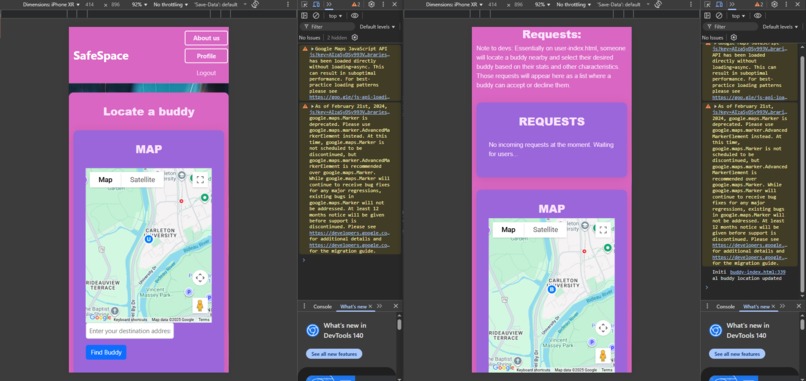
Task: Open issues settings gear in right console
Action: click(734, 38)
